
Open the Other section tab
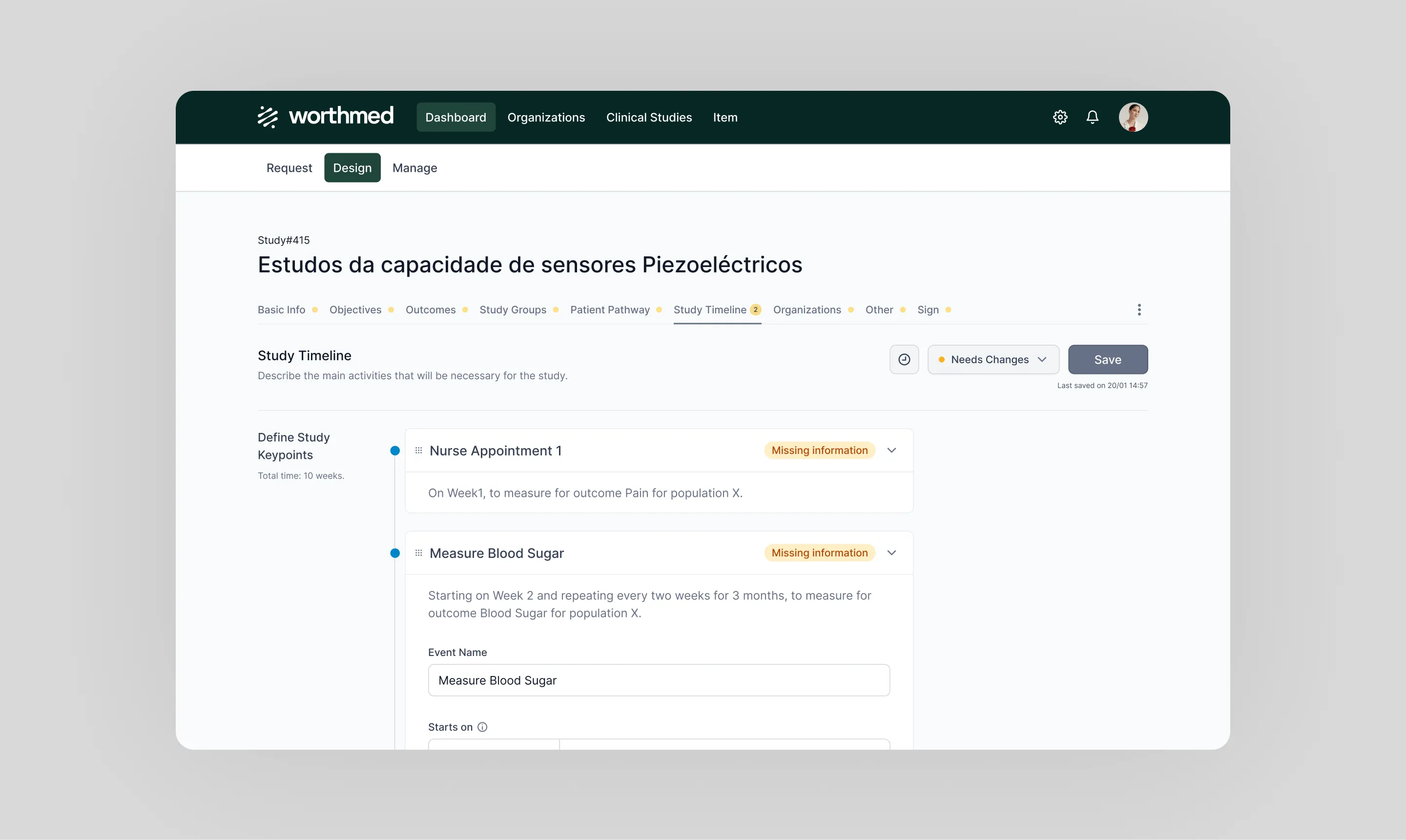point(885,309)
